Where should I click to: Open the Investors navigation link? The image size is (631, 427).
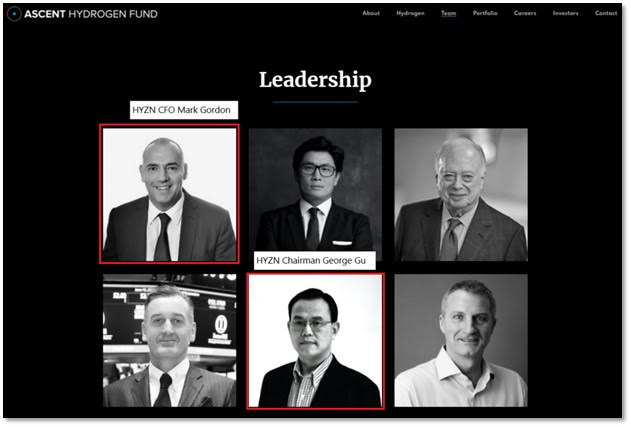pos(565,13)
